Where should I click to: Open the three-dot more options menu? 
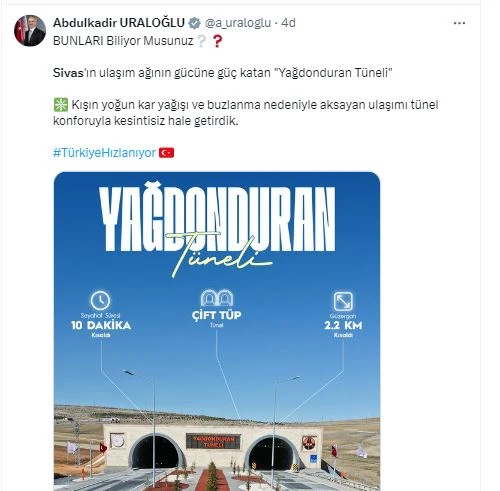pyautogui.click(x=459, y=23)
